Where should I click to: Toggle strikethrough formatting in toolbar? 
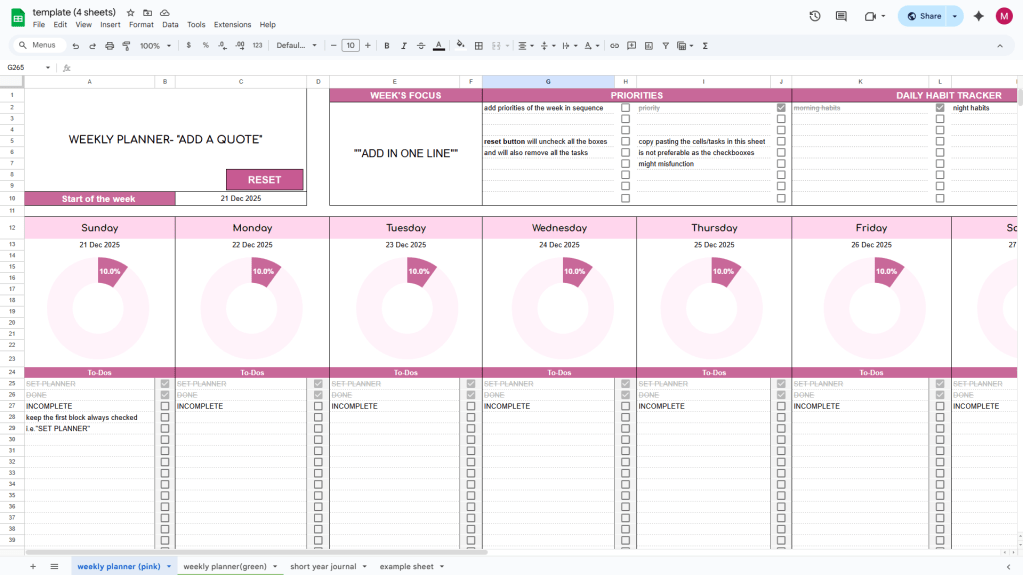(x=421, y=46)
